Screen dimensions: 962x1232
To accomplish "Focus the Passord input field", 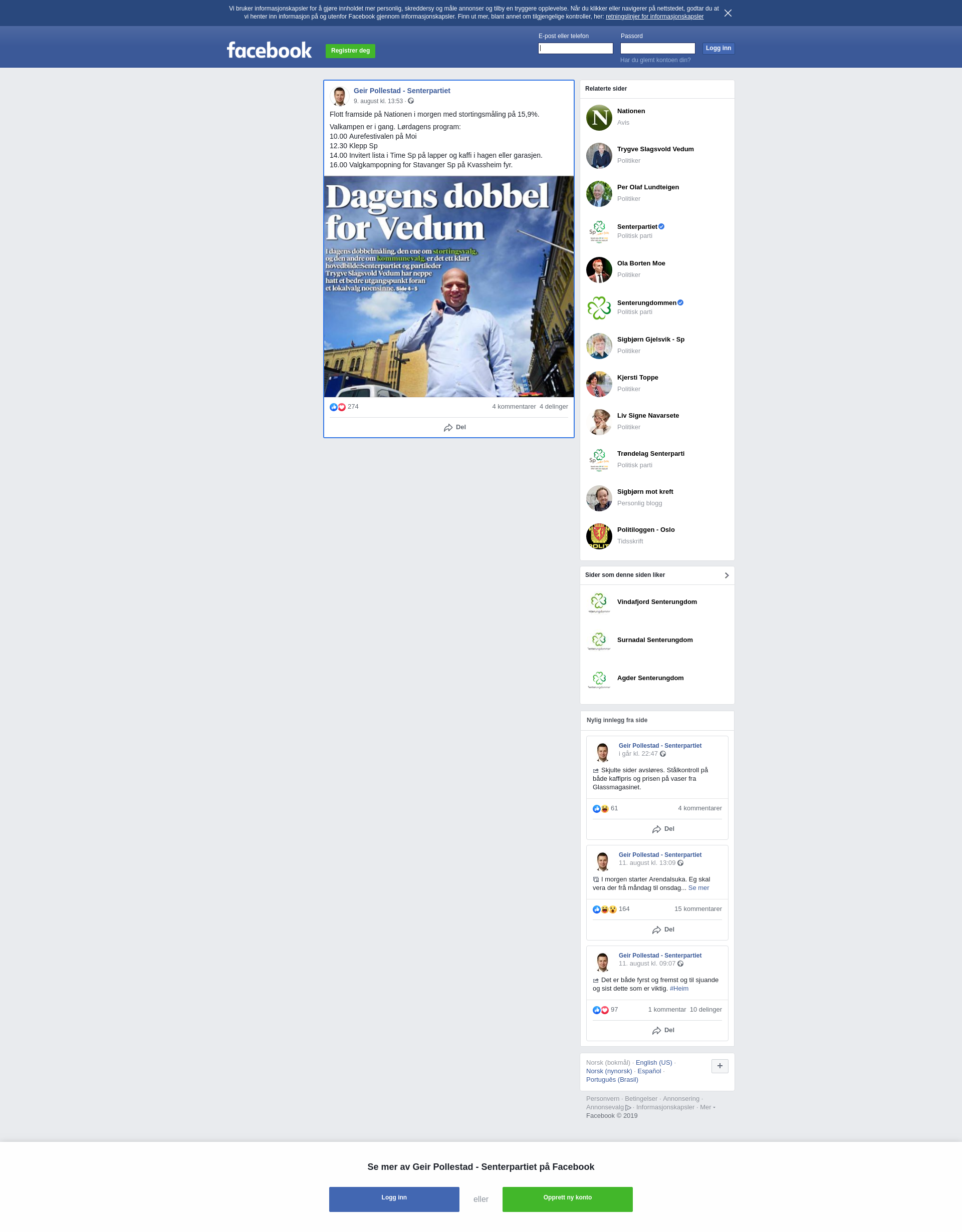I will (658, 49).
